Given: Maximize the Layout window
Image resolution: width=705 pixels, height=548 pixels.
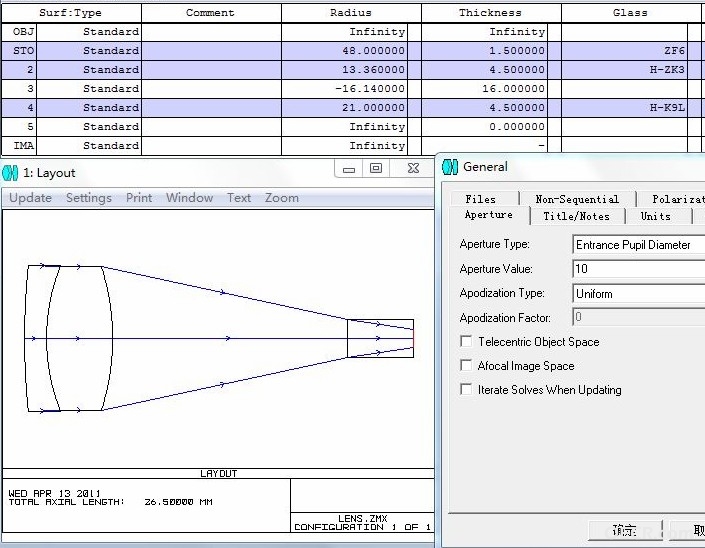Looking at the screenshot, I should 376,169.
